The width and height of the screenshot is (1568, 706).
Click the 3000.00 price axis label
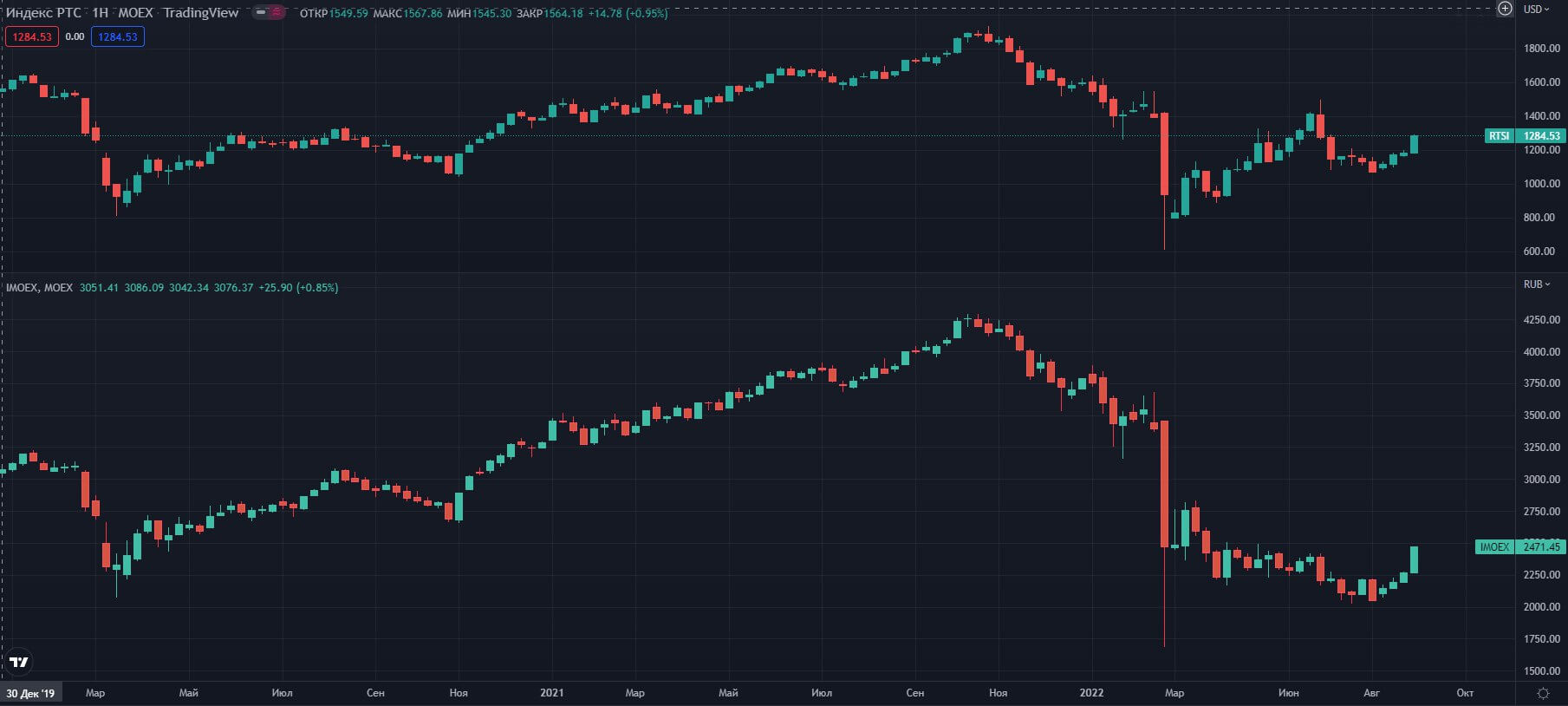click(x=1542, y=480)
